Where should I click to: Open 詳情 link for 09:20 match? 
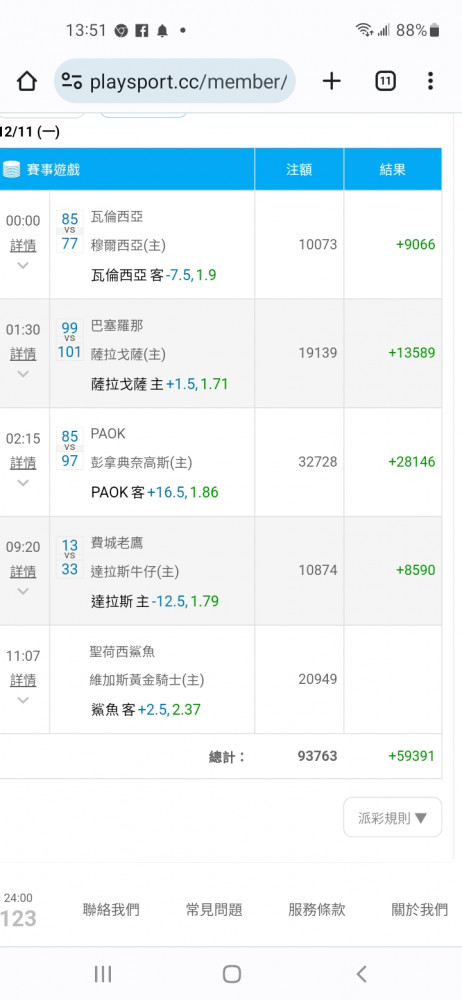[23, 571]
